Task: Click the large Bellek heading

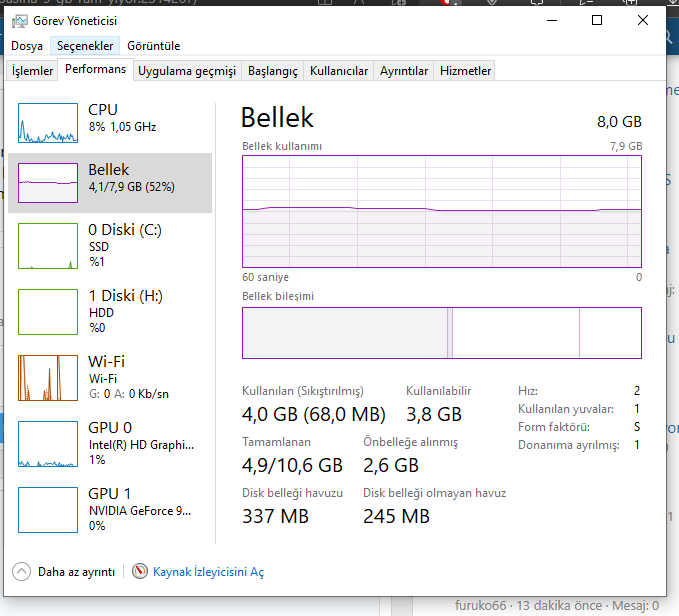Action: coord(277,117)
